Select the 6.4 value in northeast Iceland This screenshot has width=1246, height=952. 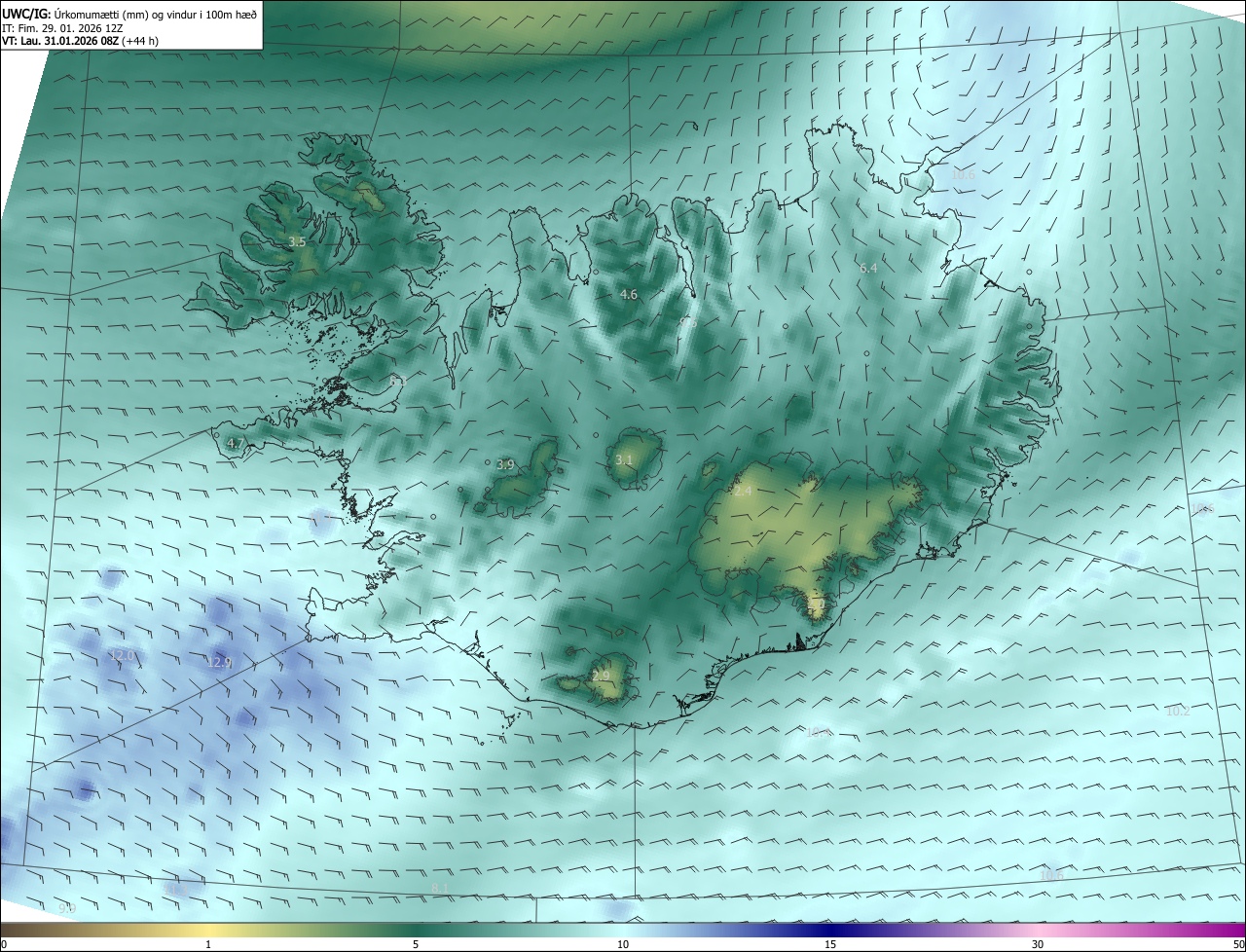pyautogui.click(x=868, y=268)
